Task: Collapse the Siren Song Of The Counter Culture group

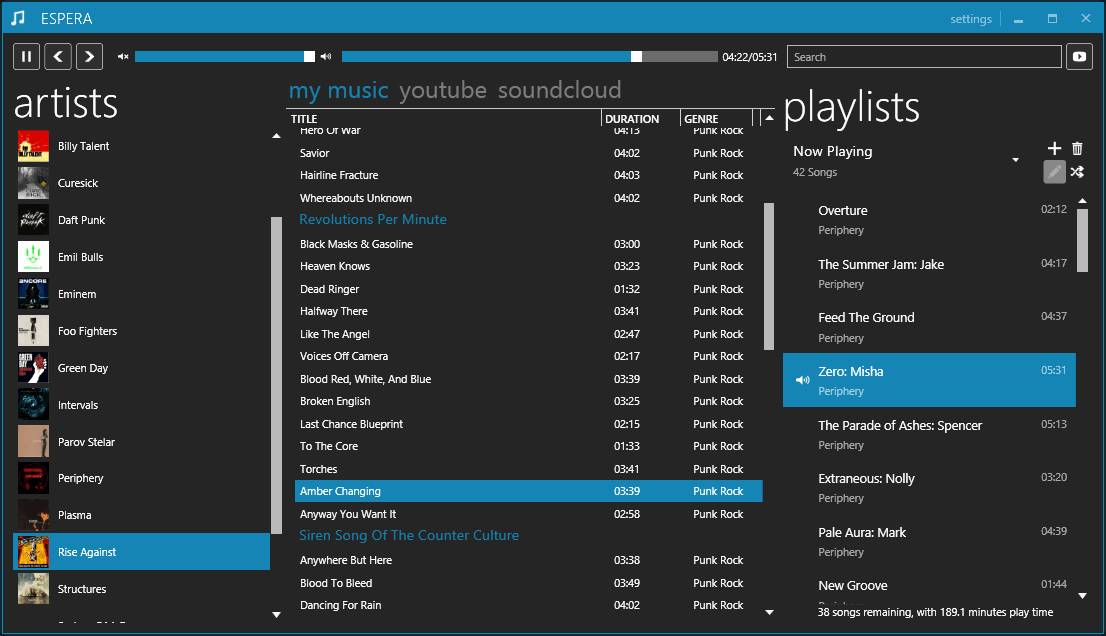Action: (x=409, y=536)
